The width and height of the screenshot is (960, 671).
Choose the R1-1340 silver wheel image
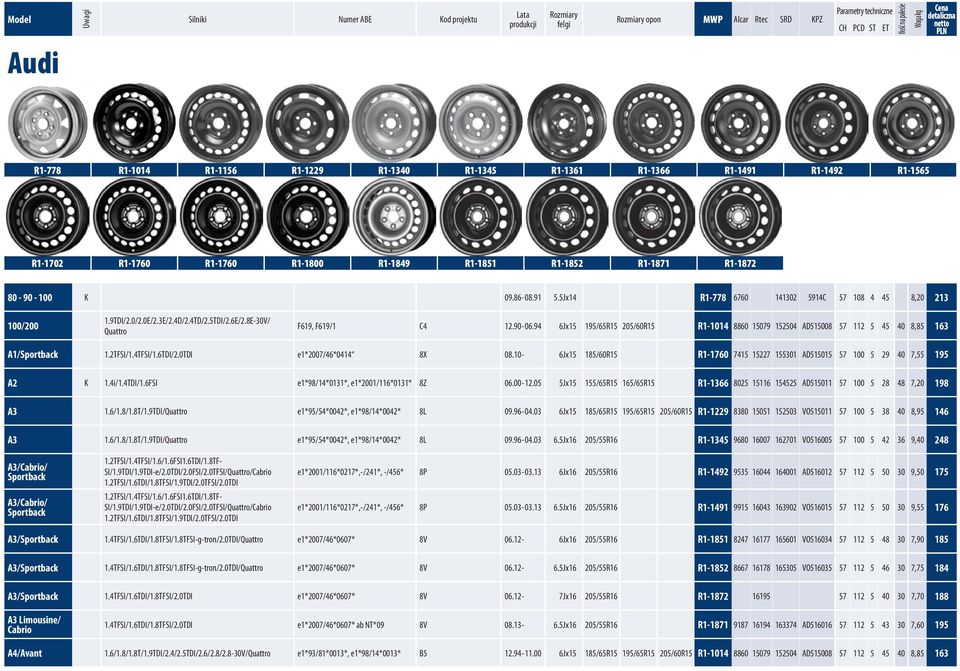[x=394, y=123]
